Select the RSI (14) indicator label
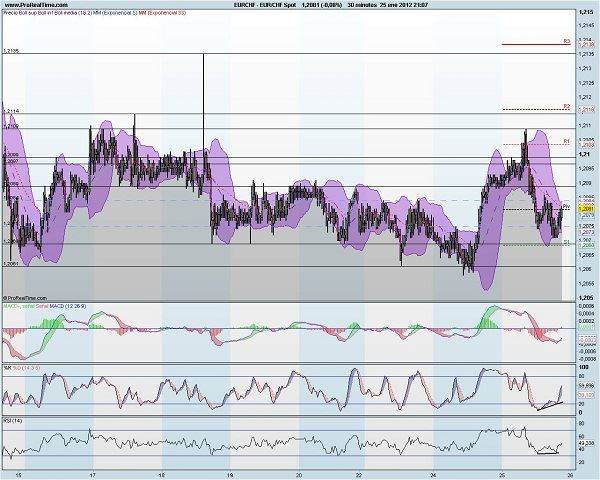This screenshot has height=480, width=600. (13, 421)
